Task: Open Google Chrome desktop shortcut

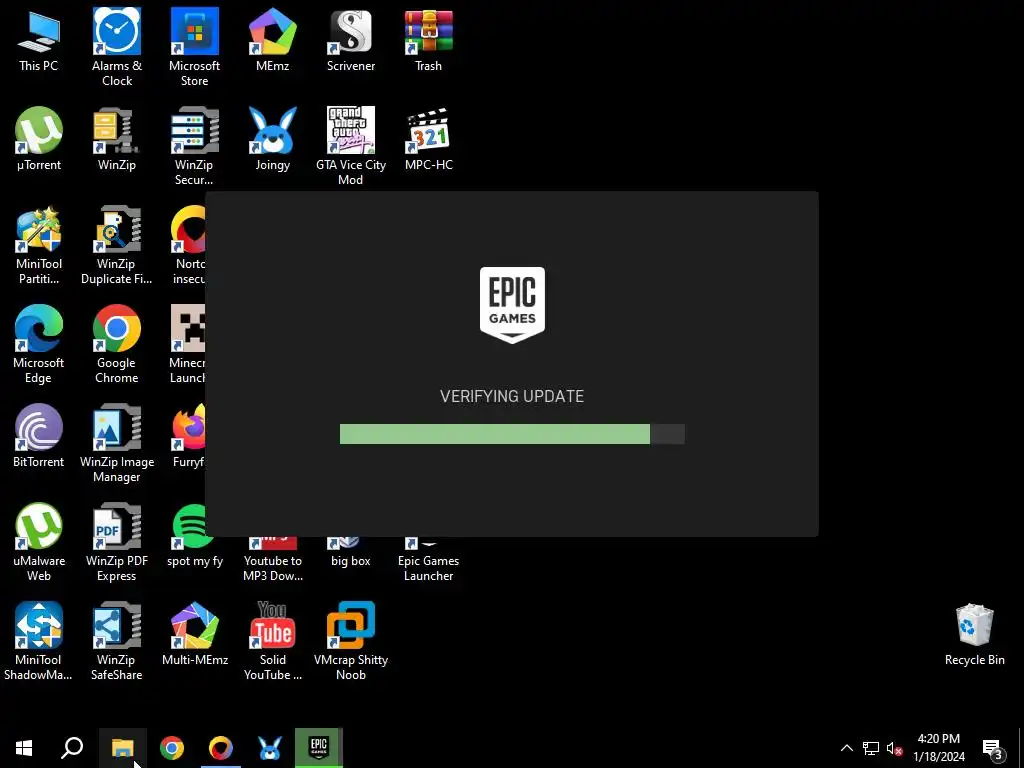Action: (x=117, y=344)
